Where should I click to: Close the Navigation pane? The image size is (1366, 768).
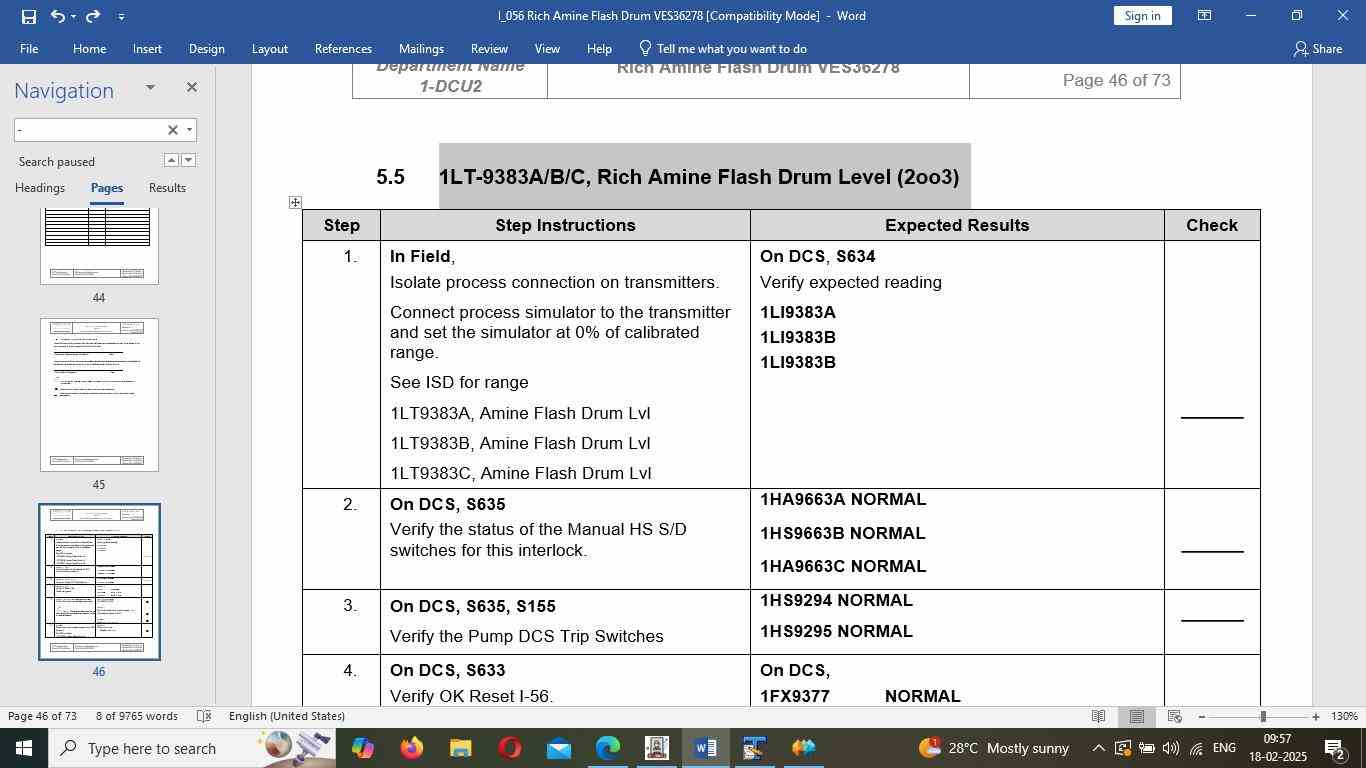pos(191,87)
